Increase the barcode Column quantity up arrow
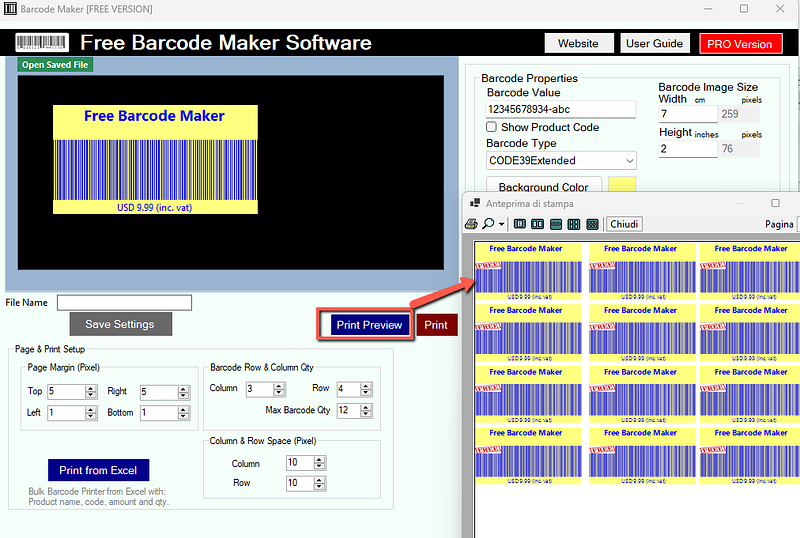Image resolution: width=800 pixels, height=538 pixels. pyautogui.click(x=279, y=386)
